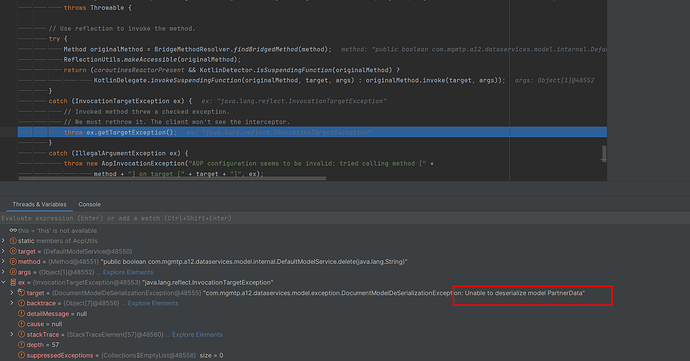Expand the static members of AopUtils node
Viewport: 690px width, 361px height.
click(x=4, y=241)
